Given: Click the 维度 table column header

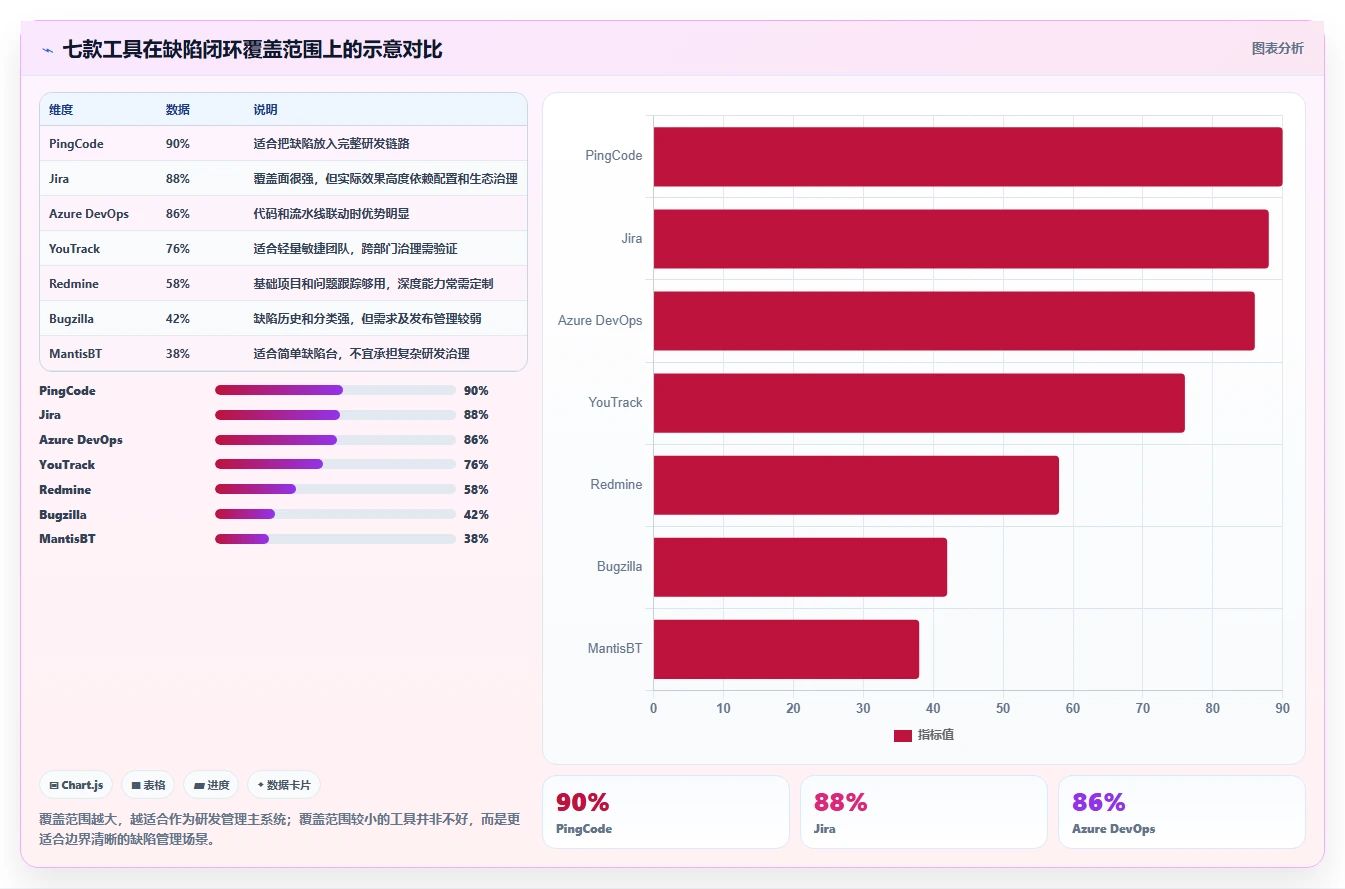Looking at the screenshot, I should tap(61, 110).
